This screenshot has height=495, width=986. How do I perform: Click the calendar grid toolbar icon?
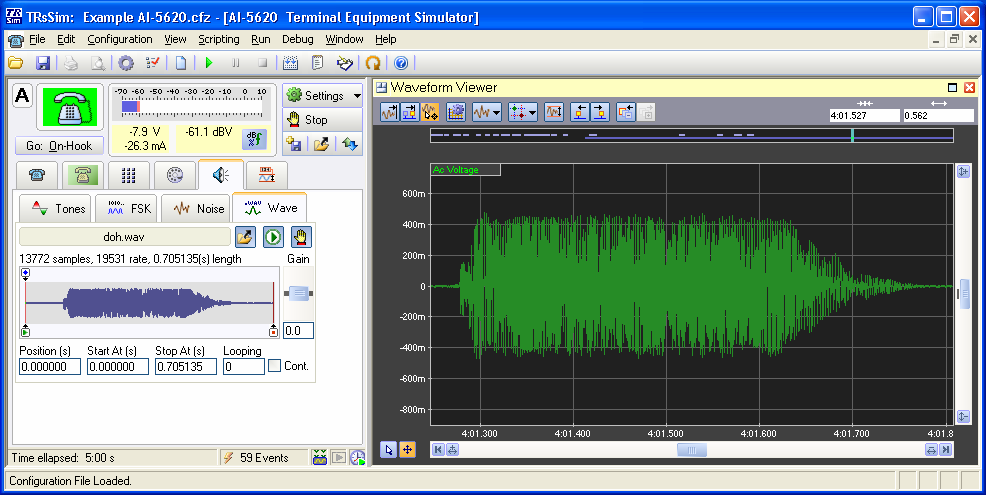click(x=290, y=63)
